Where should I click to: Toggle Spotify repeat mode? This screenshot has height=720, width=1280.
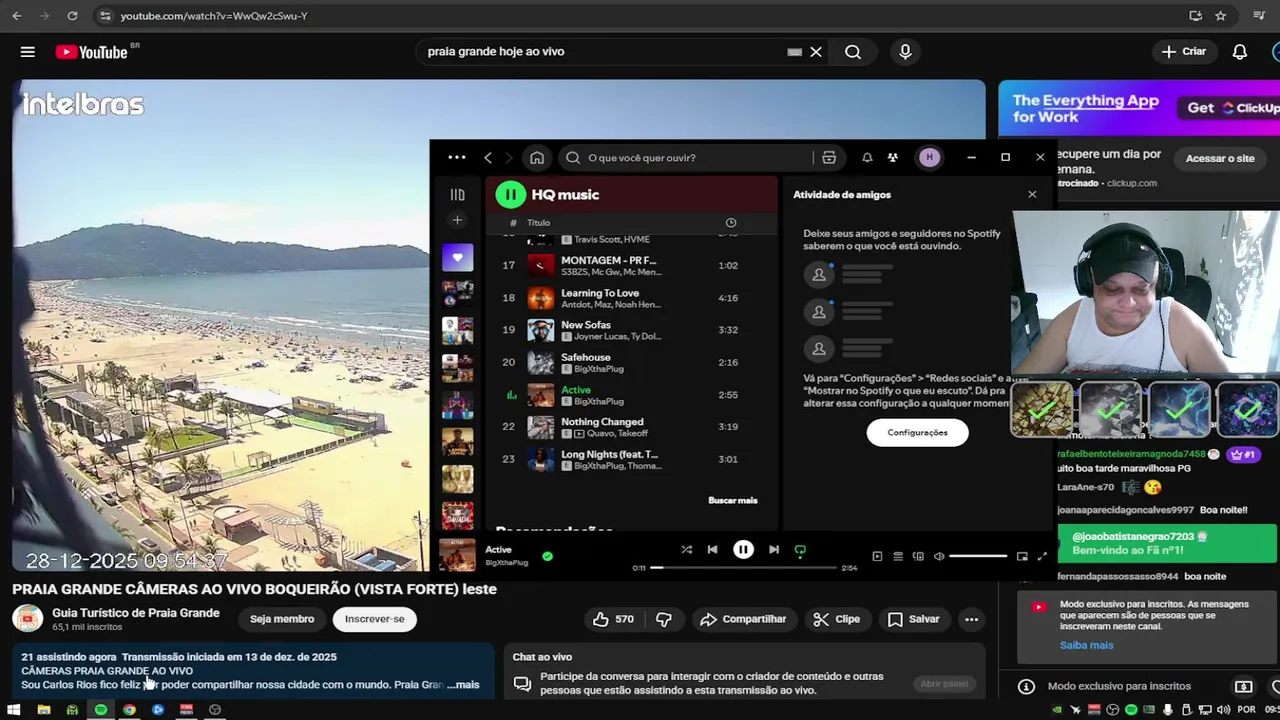click(x=800, y=550)
